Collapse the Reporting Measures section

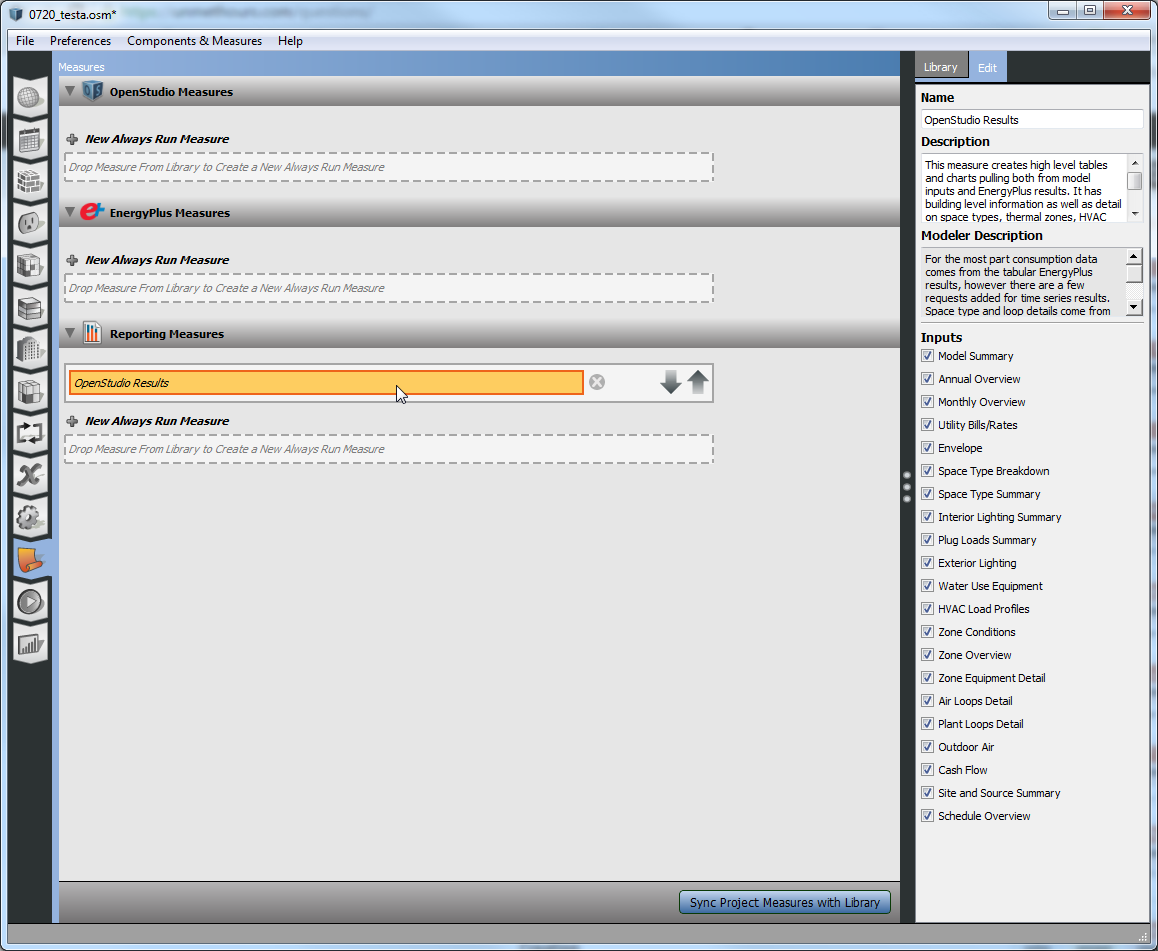point(70,334)
